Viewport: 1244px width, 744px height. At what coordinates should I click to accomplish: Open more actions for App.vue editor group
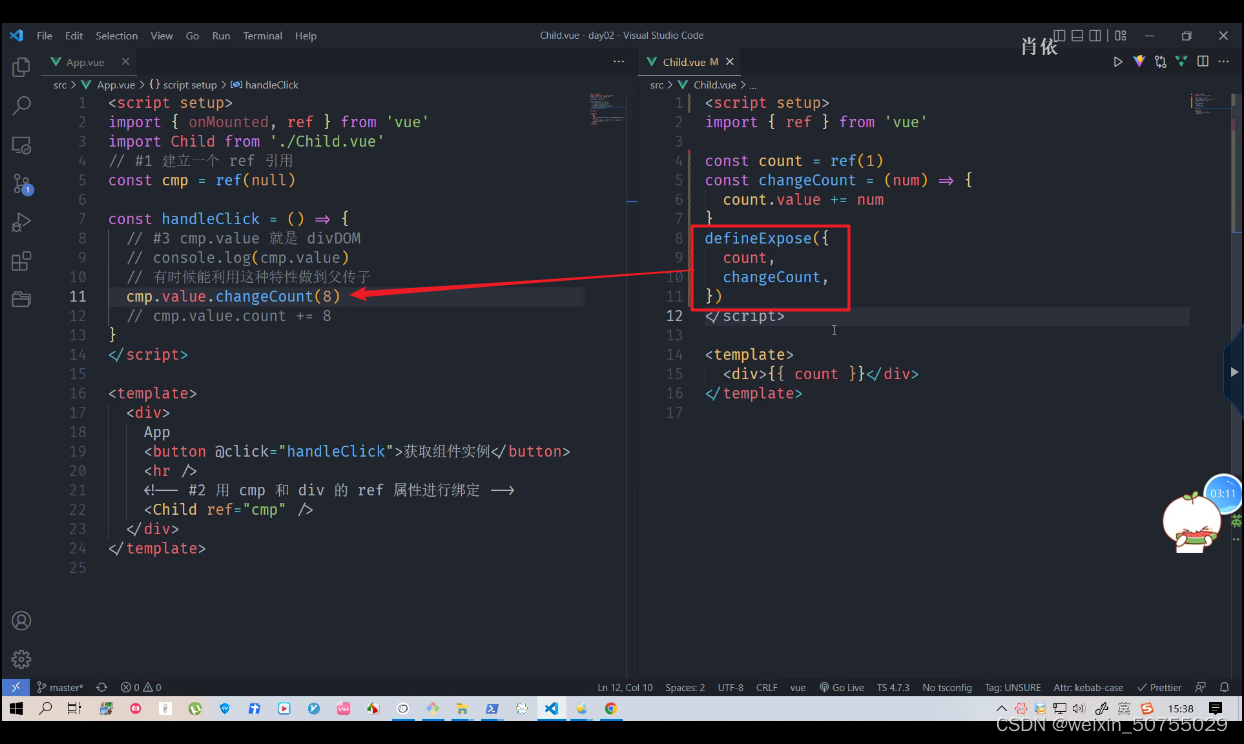coord(618,61)
